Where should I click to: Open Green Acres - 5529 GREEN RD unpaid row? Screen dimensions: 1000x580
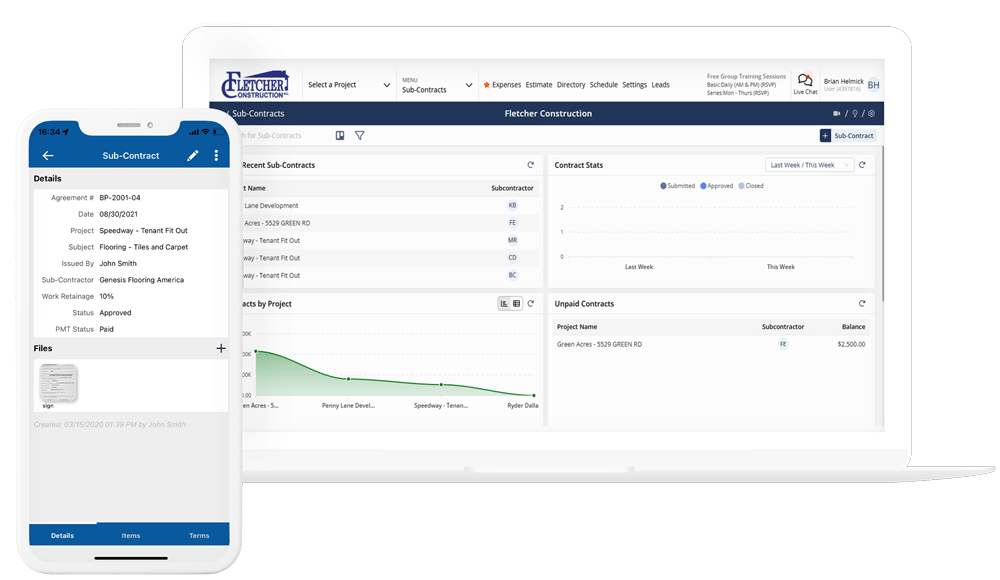pyautogui.click(x=711, y=344)
